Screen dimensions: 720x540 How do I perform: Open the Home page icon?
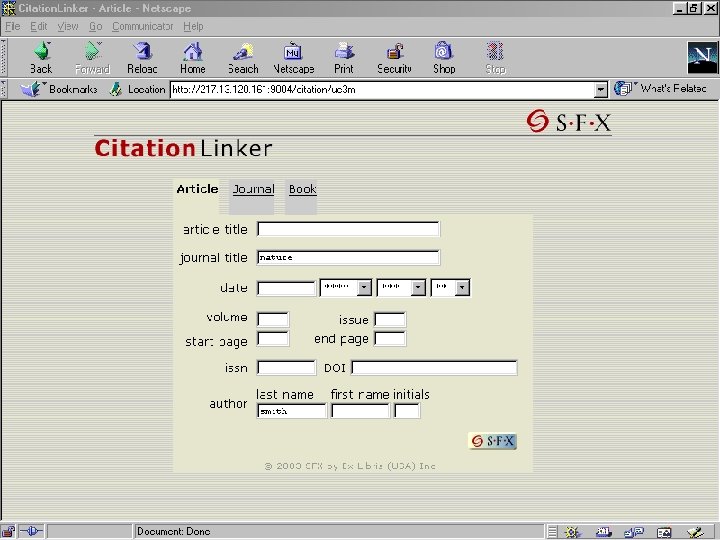click(x=193, y=58)
